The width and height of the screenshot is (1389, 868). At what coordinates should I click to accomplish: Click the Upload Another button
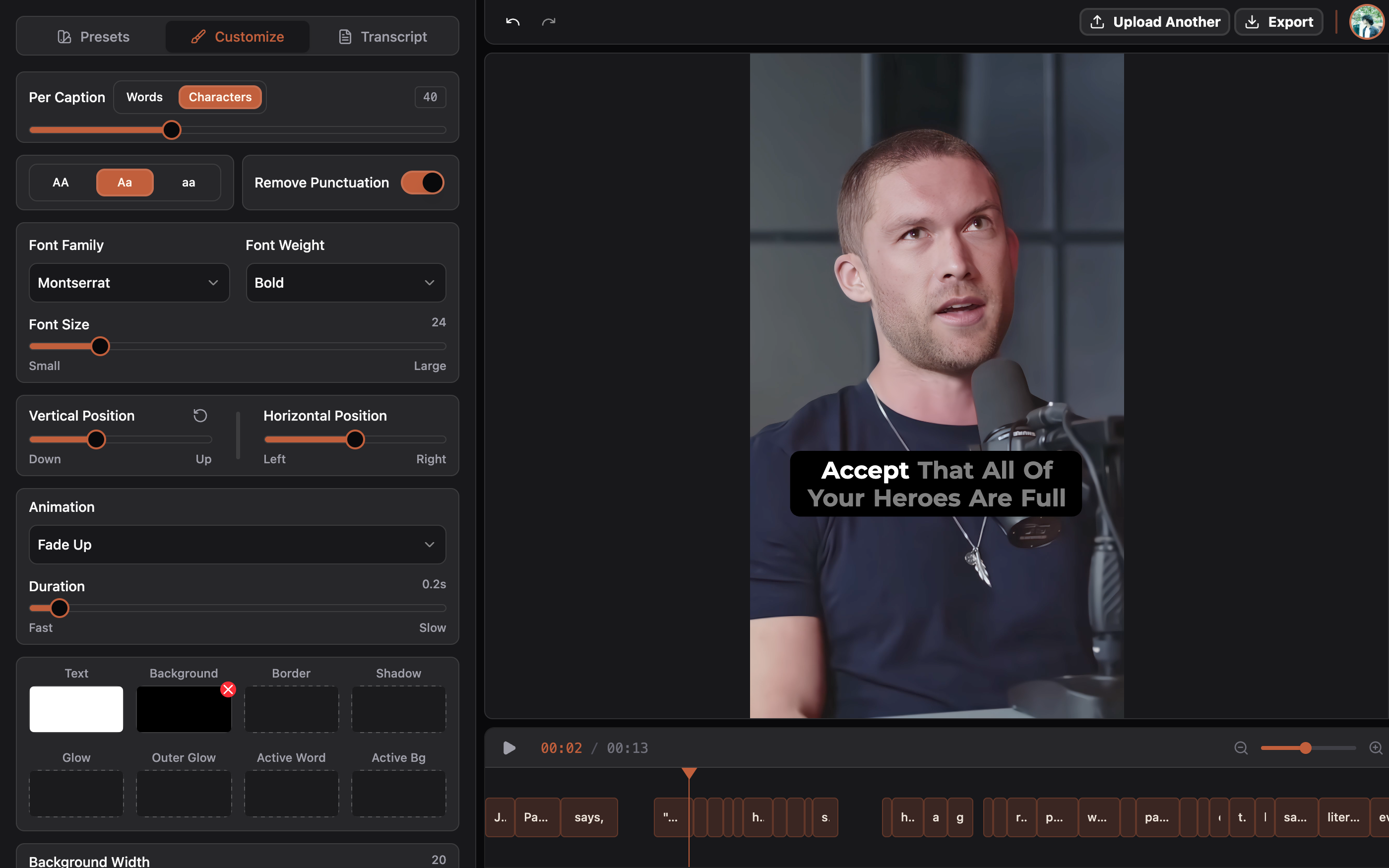[x=1154, y=22]
